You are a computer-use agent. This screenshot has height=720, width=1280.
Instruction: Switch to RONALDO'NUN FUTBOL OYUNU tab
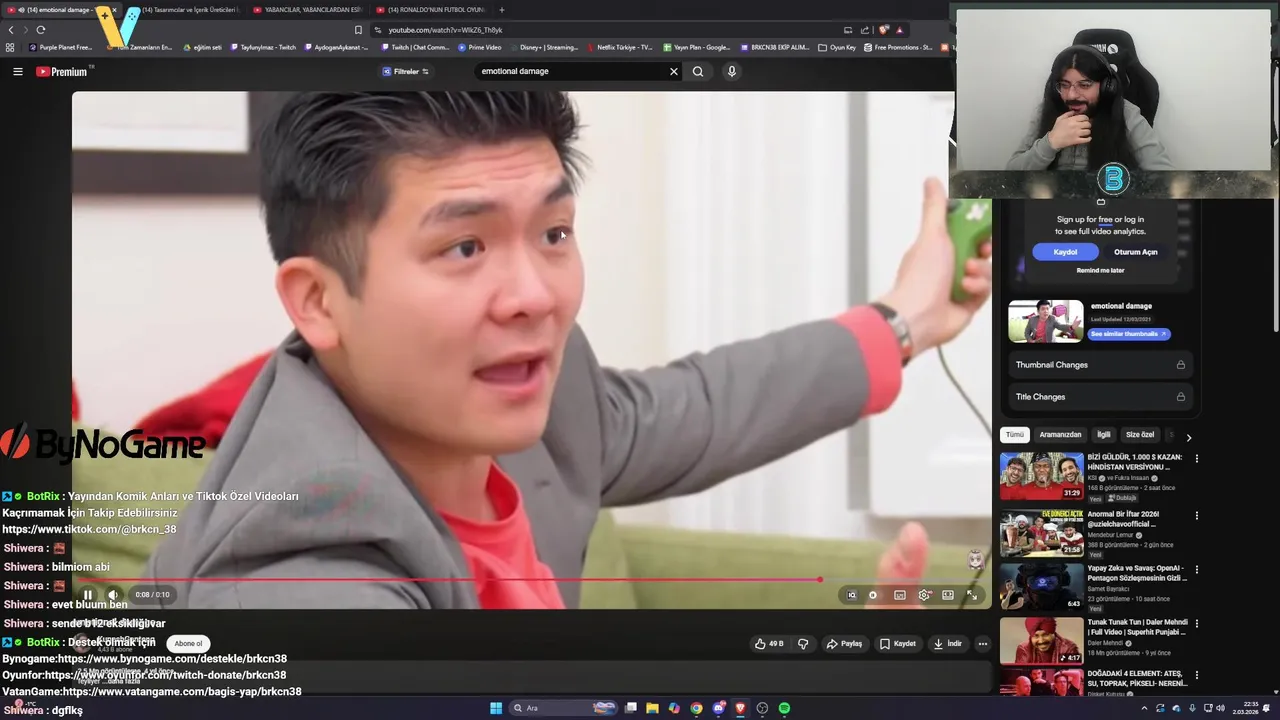pos(431,10)
